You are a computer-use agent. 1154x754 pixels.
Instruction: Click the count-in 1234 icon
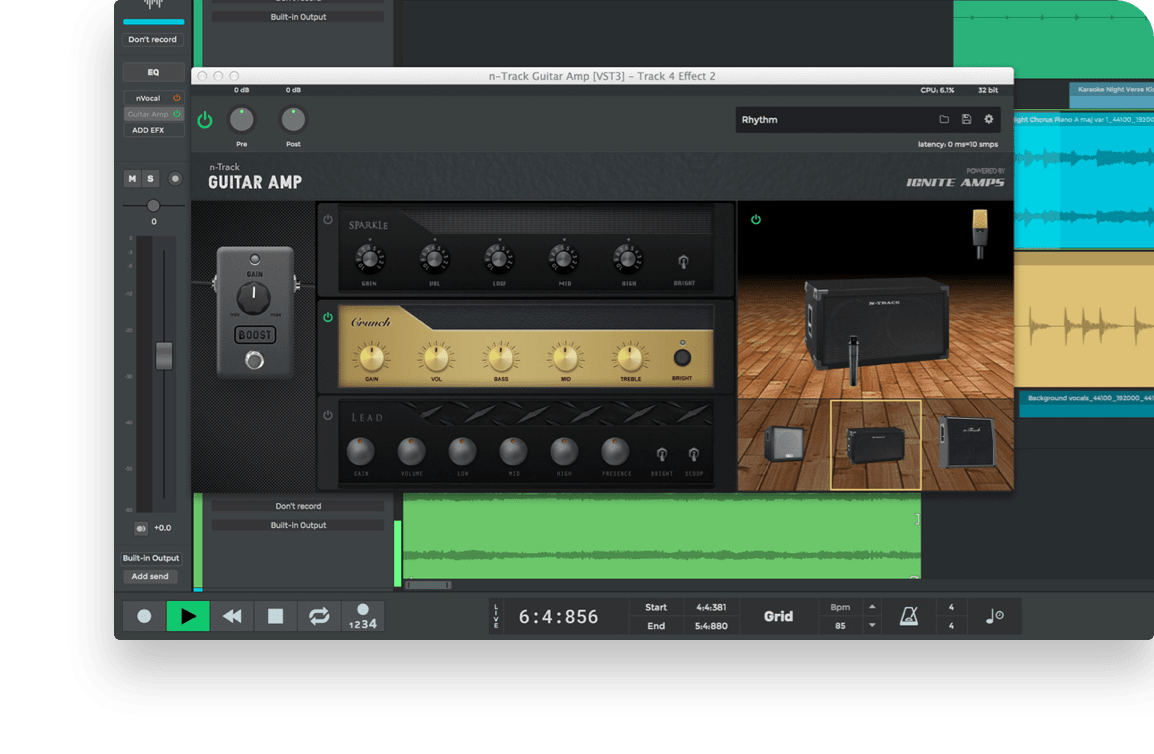[x=363, y=616]
